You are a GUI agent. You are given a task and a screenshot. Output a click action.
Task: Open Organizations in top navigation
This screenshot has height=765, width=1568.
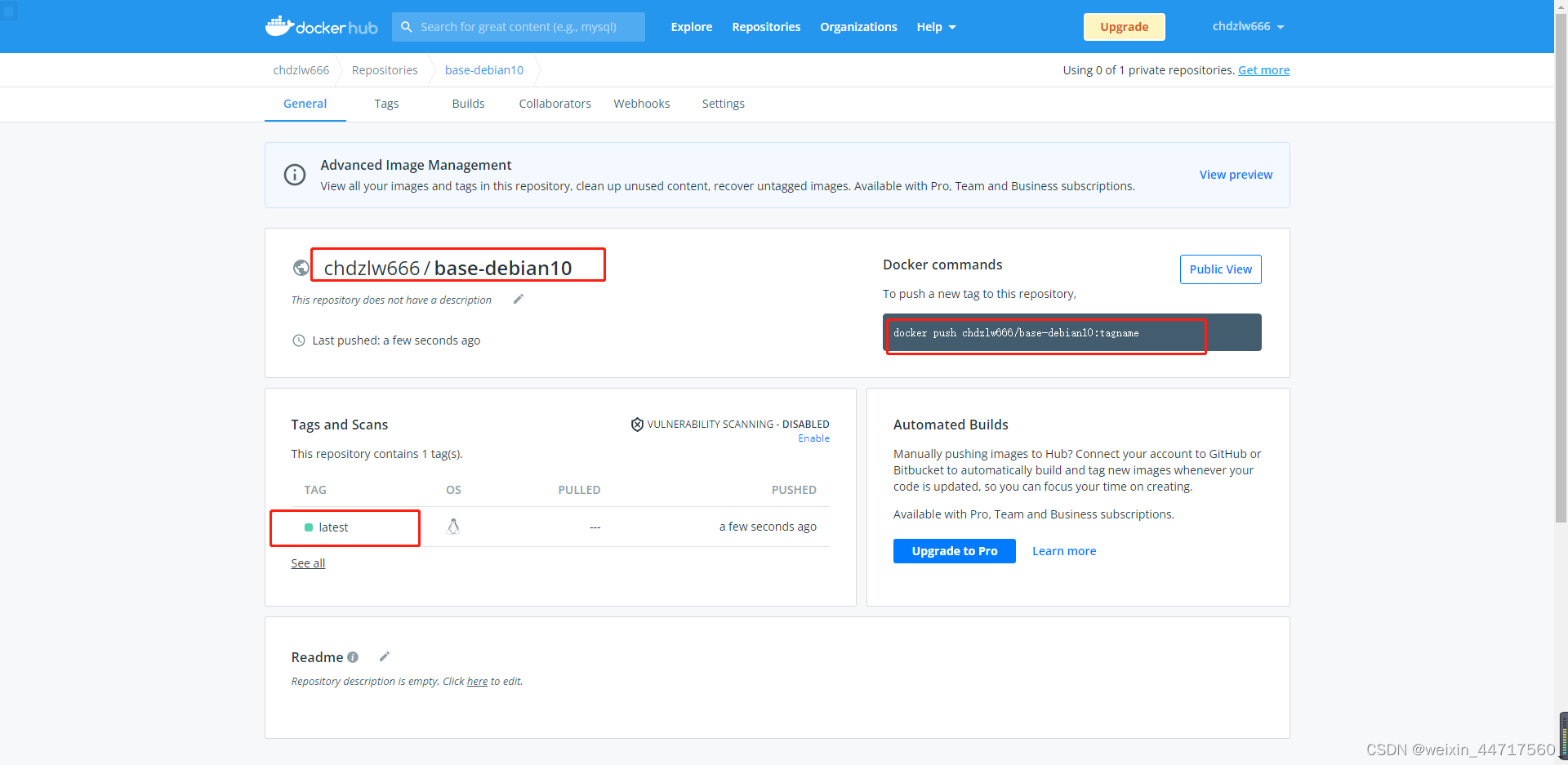click(x=858, y=27)
